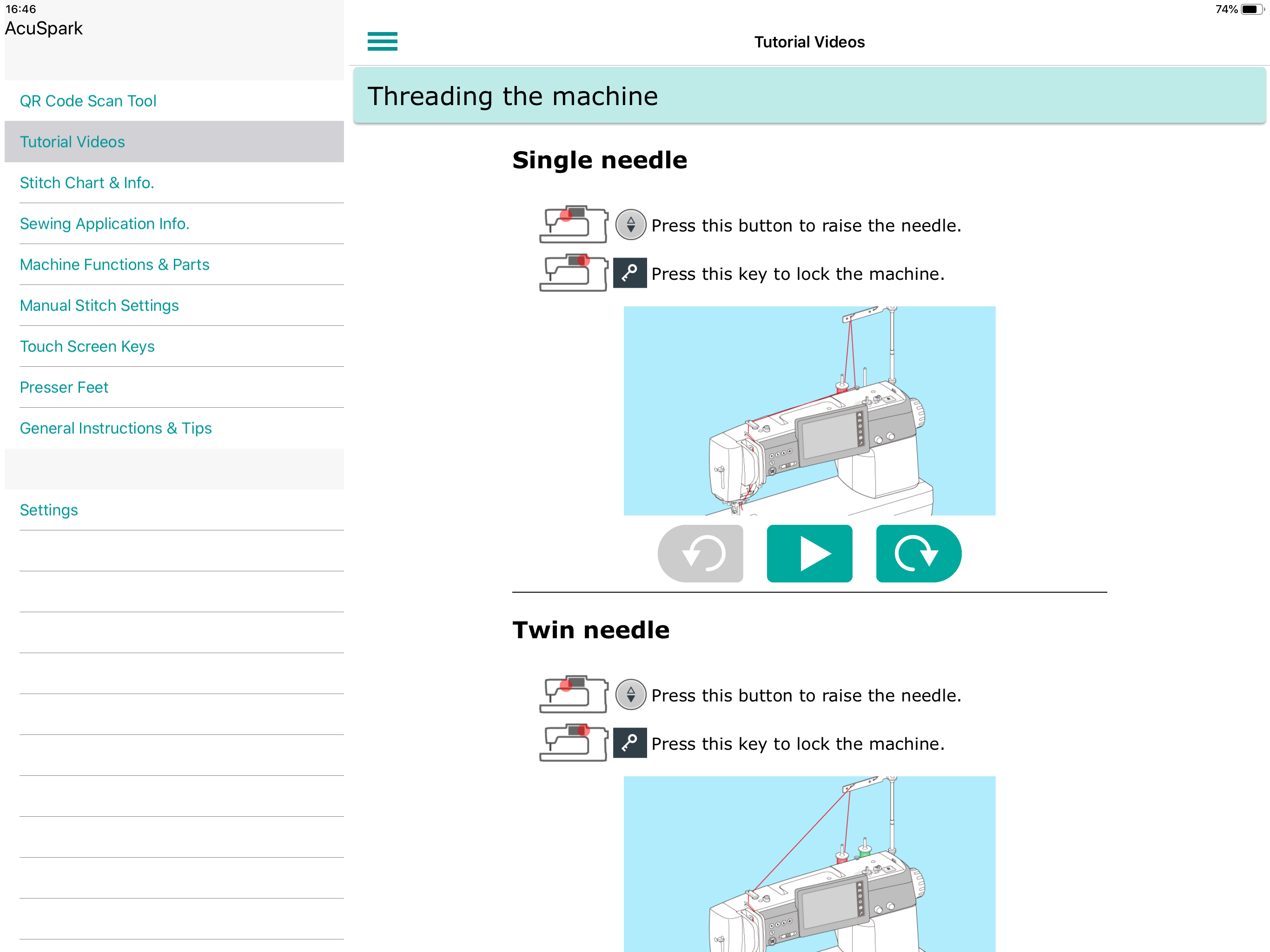The image size is (1270, 952).
Task: Click machine diagram beside Twin needle raise-needle text
Action: [574, 694]
